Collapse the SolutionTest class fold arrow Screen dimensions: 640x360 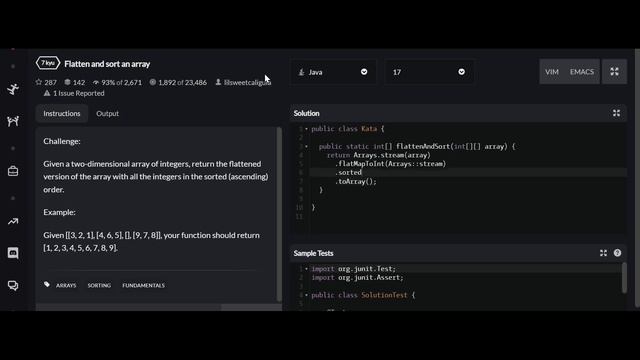pos(307,295)
